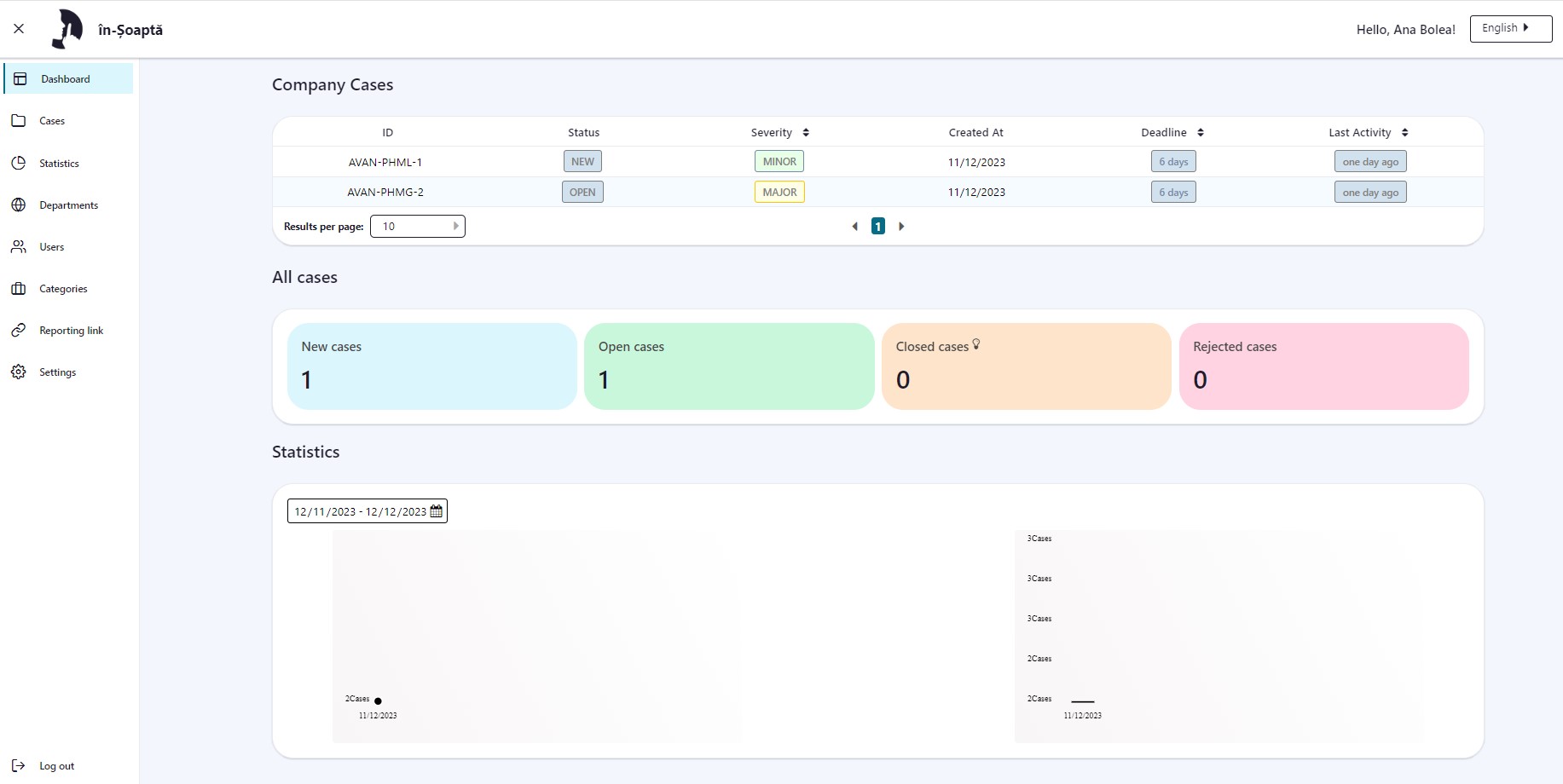This screenshot has height=784, width=1563.
Task: Close the sidebar with the X icon
Action: [19, 29]
